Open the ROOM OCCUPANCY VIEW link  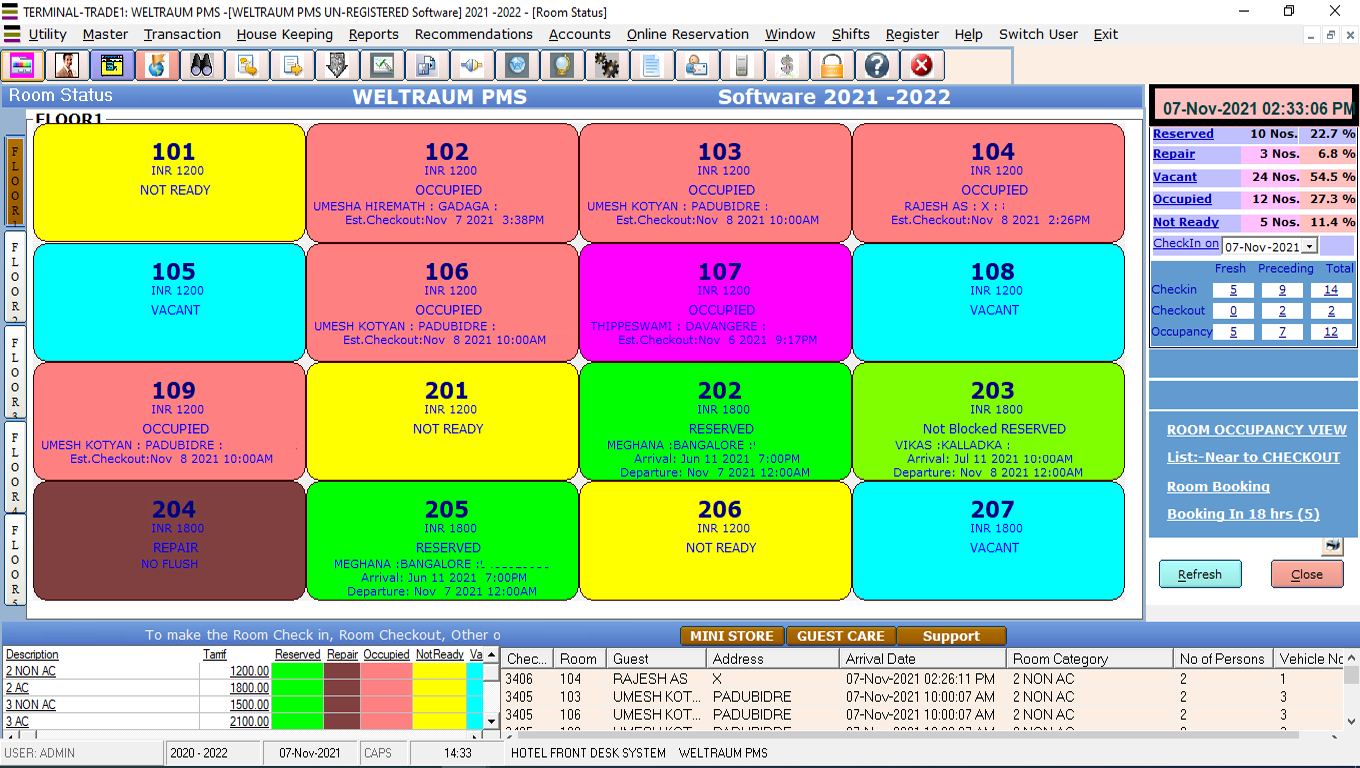click(x=1257, y=430)
